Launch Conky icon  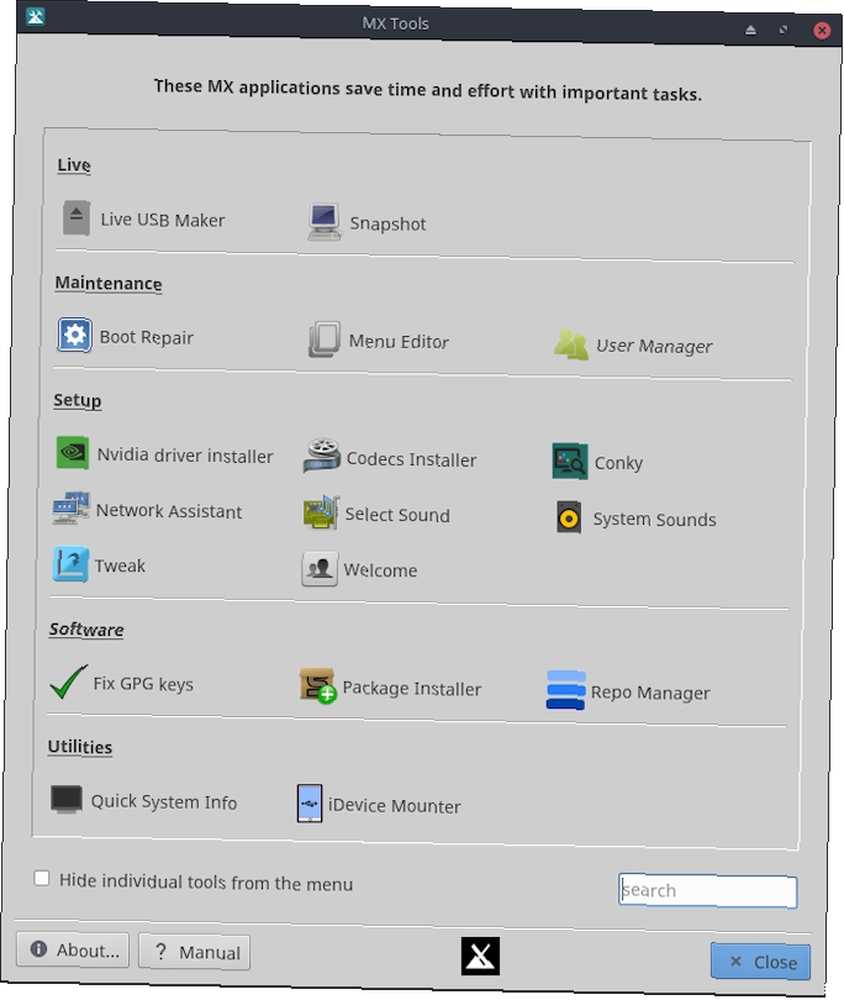569,460
